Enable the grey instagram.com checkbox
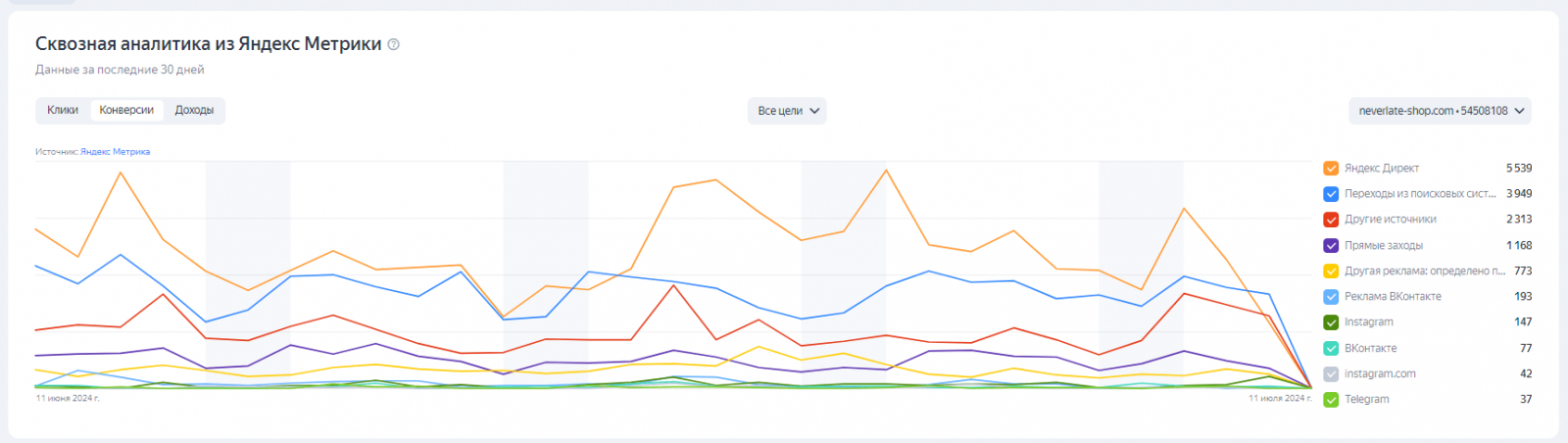Viewport: 1568px width, 443px height. [1331, 374]
